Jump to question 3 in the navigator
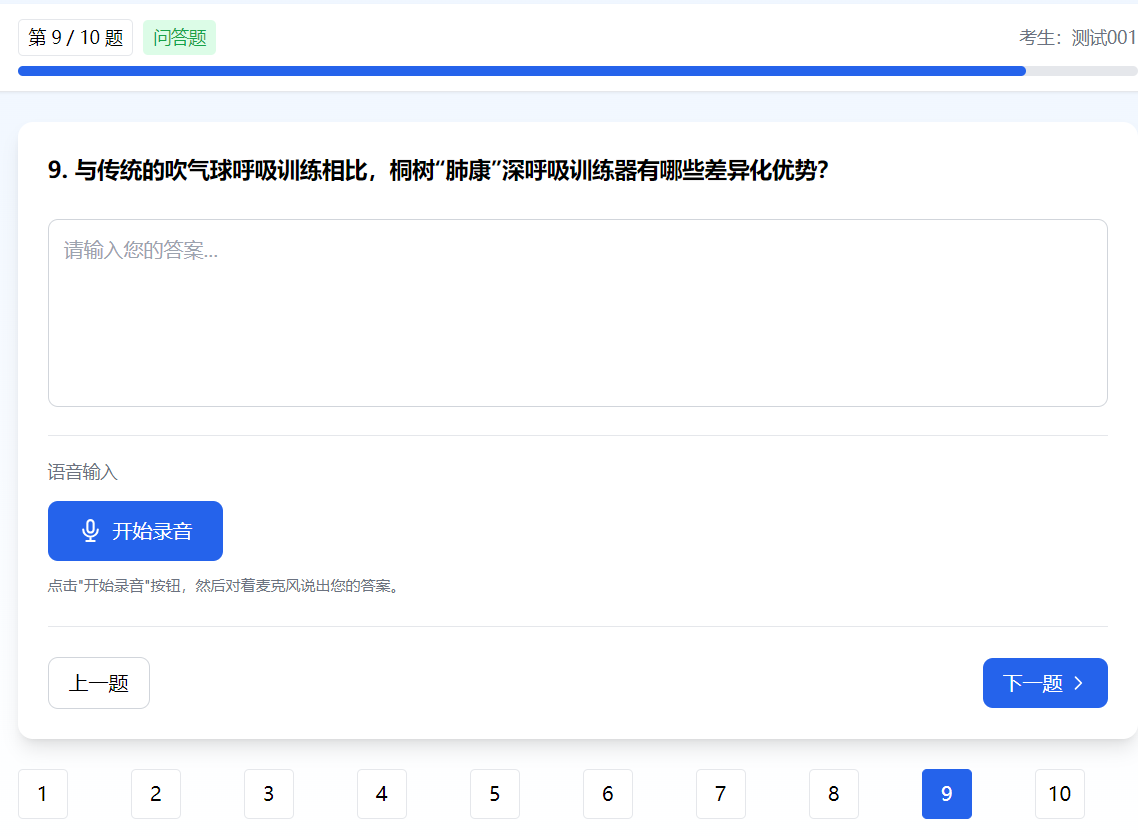The image size is (1138, 836). tap(269, 794)
